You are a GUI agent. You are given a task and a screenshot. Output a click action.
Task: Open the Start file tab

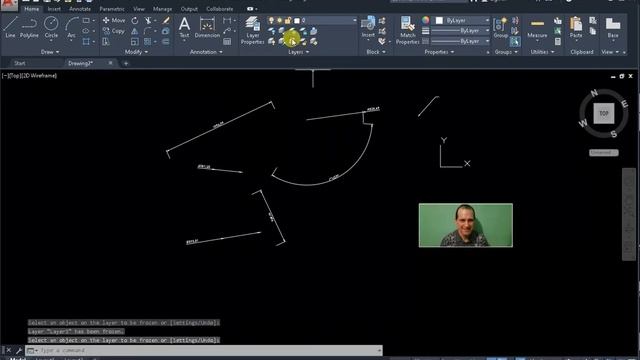coord(20,63)
